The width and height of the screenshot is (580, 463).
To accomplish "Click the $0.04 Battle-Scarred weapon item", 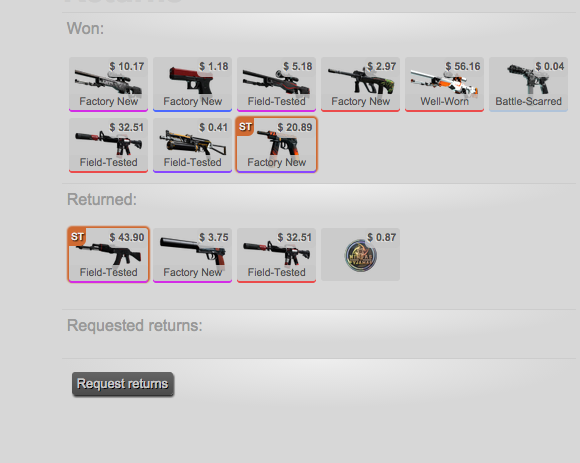I will pyautogui.click(x=528, y=84).
